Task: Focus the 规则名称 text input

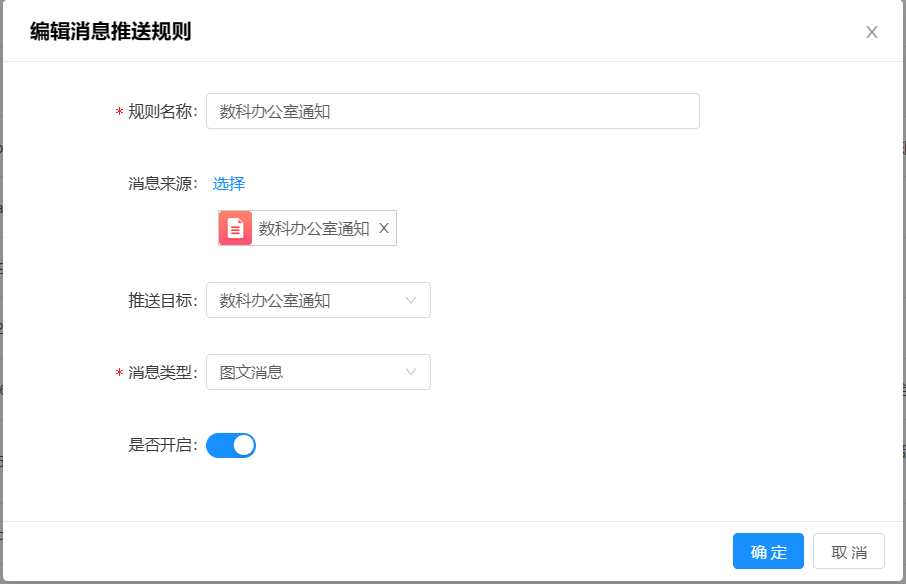Action: [452, 111]
